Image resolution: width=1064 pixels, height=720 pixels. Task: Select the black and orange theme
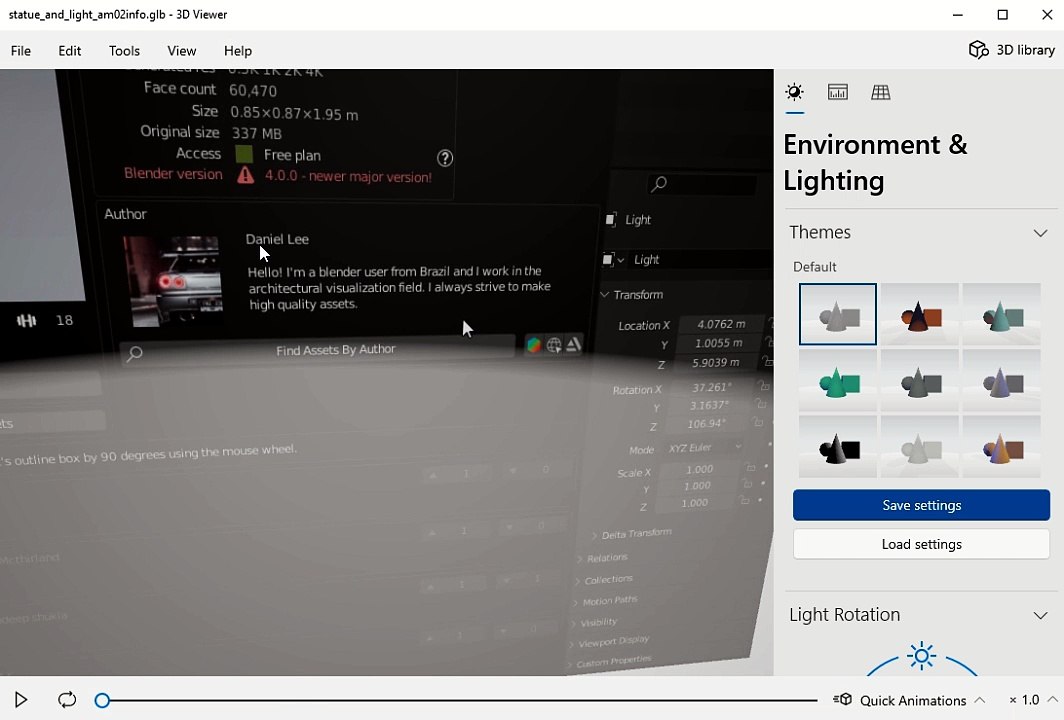[919, 314]
